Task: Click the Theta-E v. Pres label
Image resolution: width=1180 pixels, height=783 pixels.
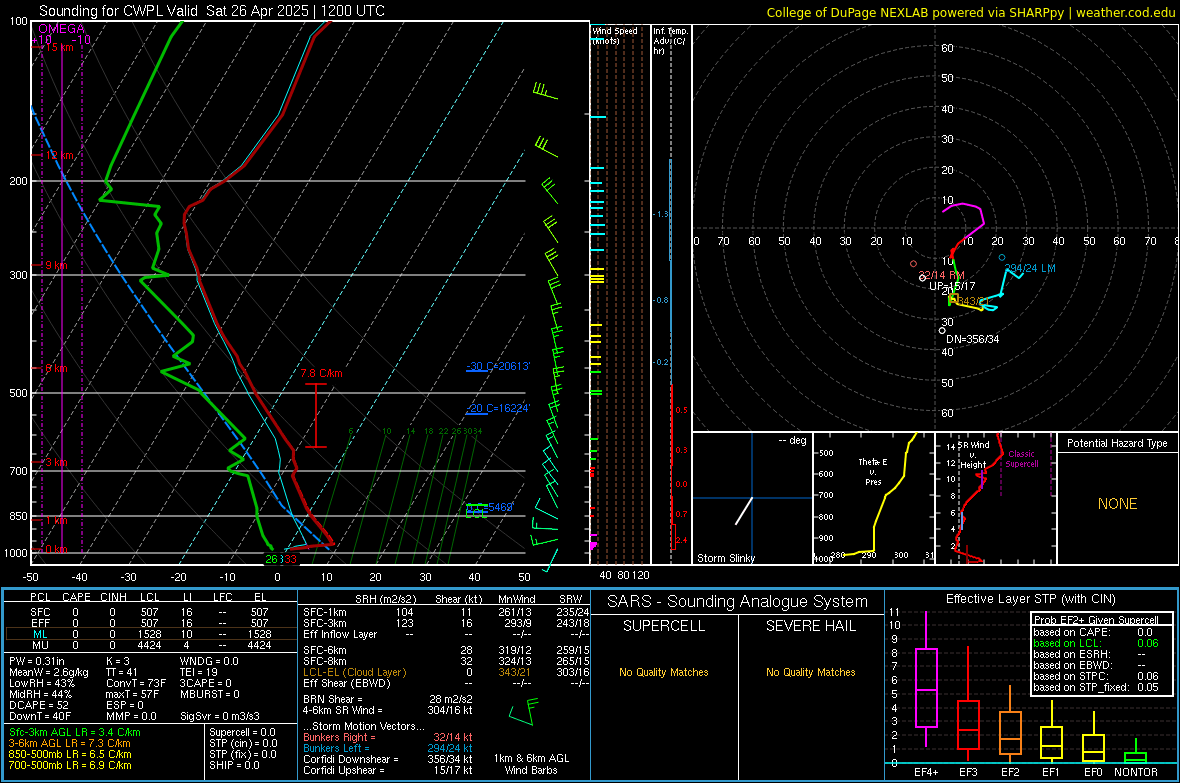Action: coord(873,472)
